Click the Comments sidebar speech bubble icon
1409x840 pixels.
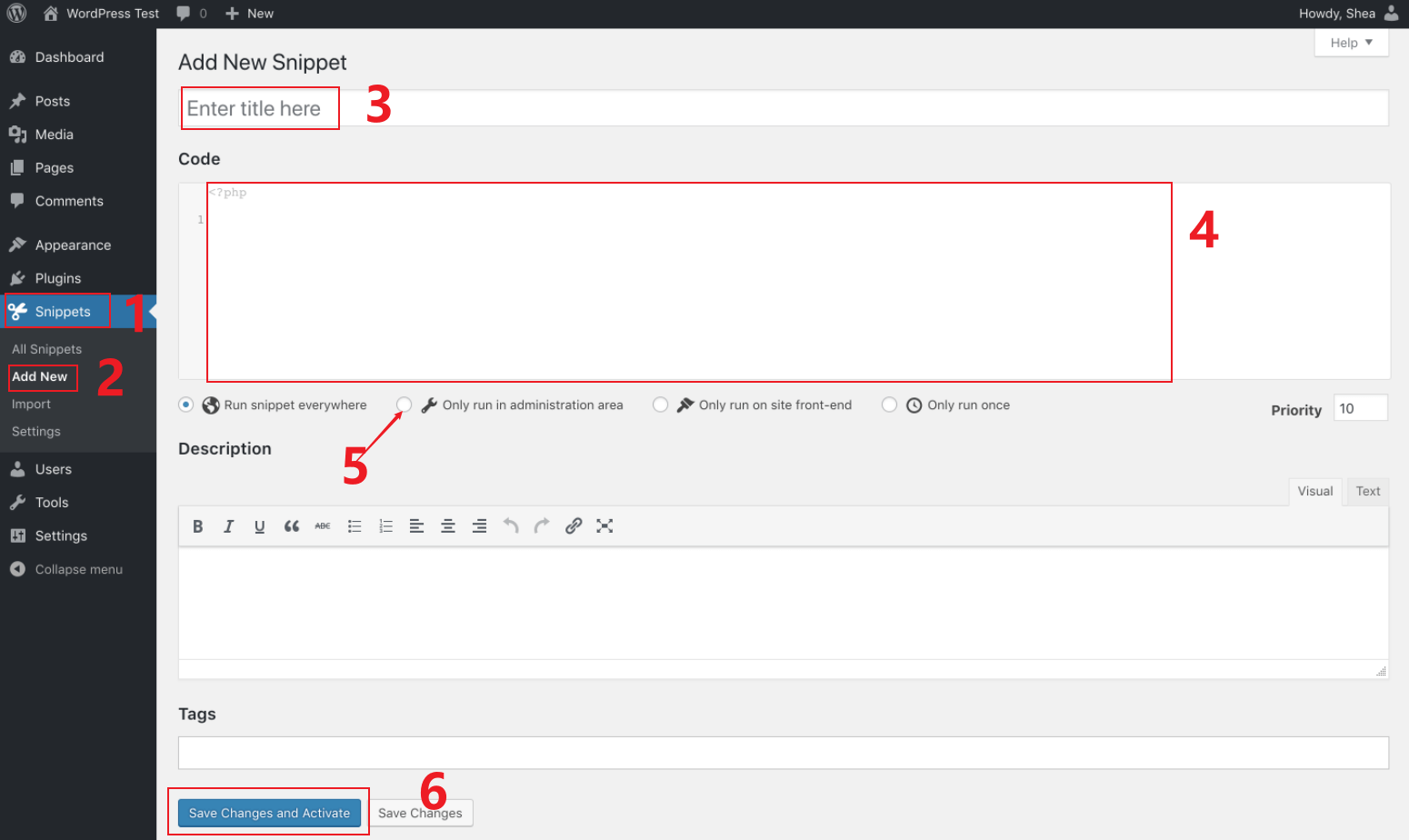tap(17, 201)
